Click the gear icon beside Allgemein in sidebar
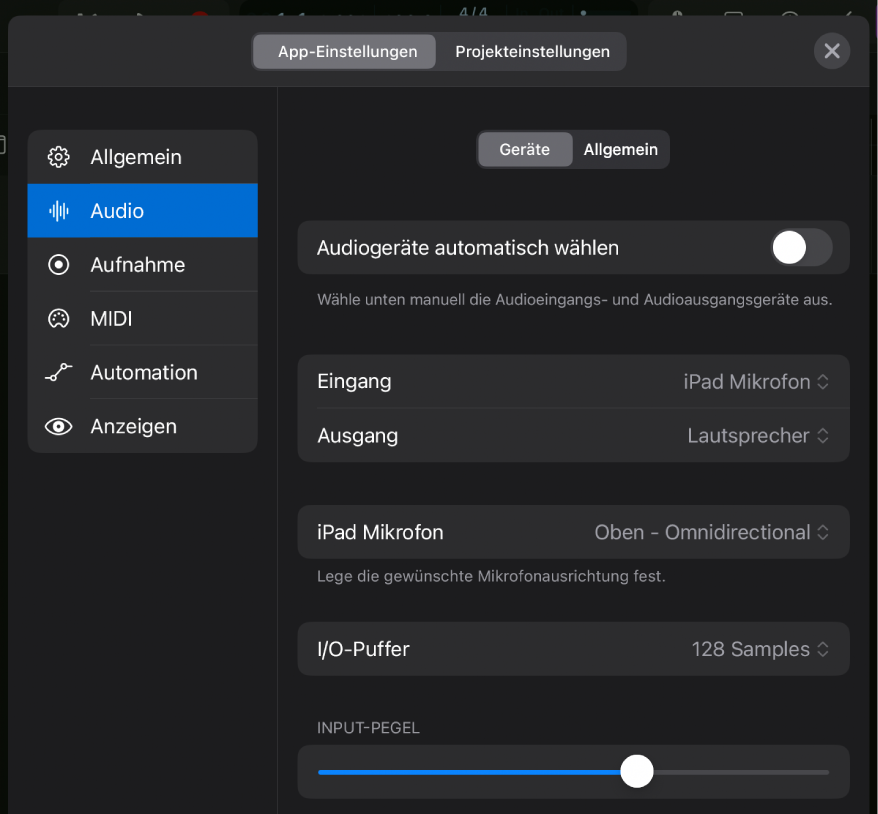 [x=59, y=157]
